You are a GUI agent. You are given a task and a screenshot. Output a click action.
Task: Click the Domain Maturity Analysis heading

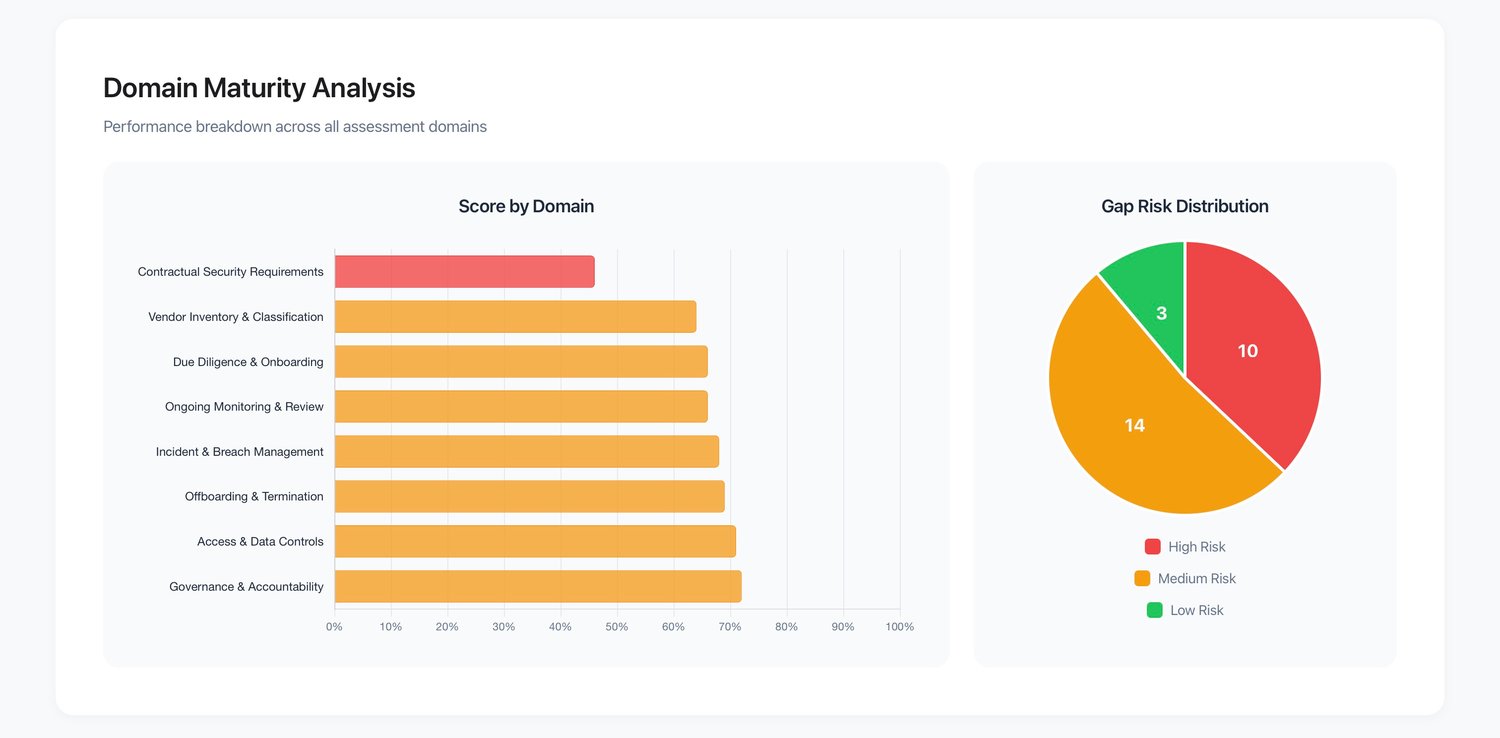[259, 88]
